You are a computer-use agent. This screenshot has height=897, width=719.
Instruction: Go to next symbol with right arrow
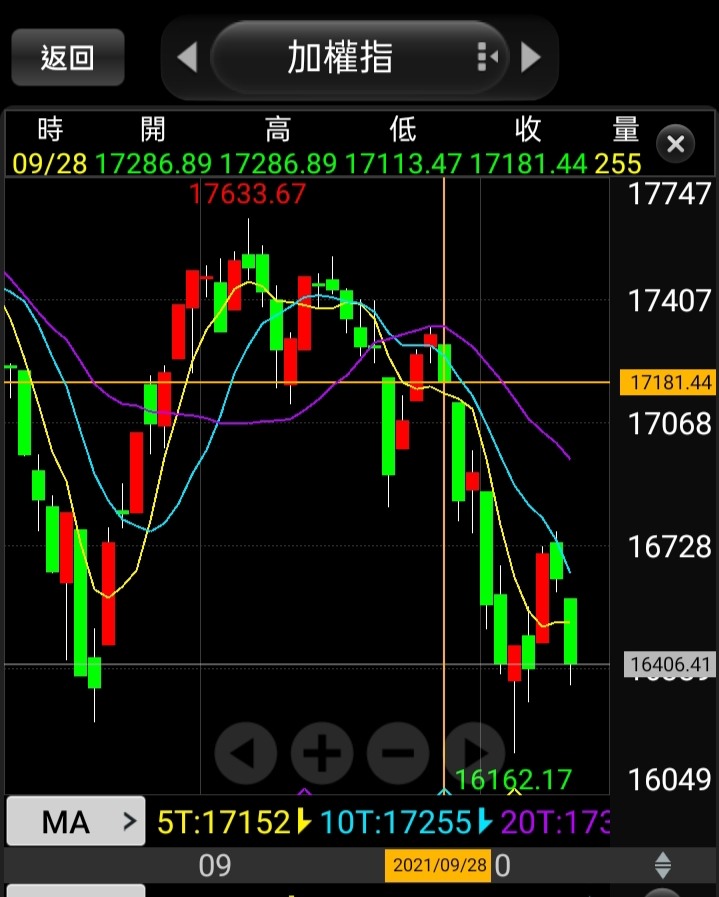coord(531,57)
